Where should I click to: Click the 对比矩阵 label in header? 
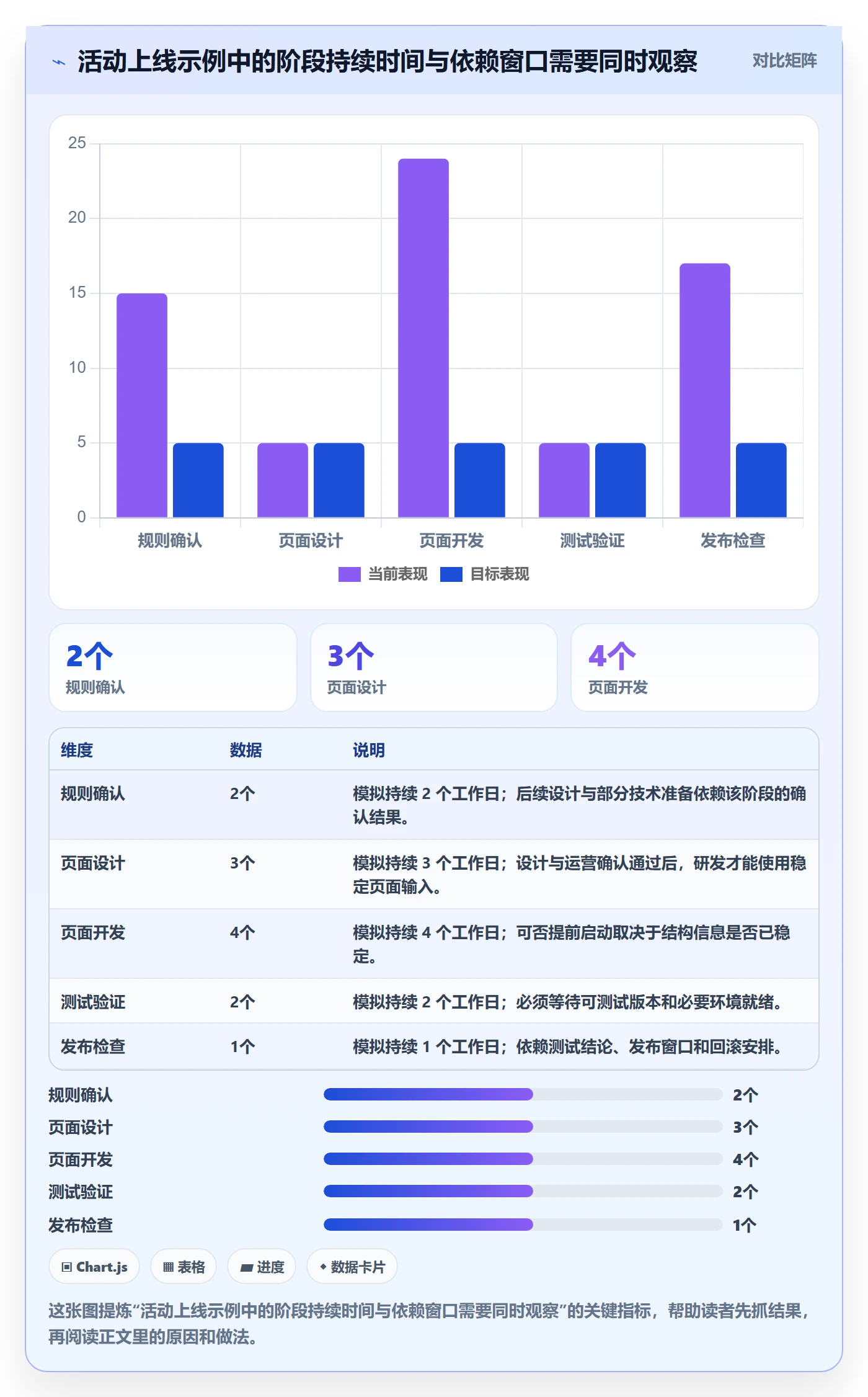[784, 61]
